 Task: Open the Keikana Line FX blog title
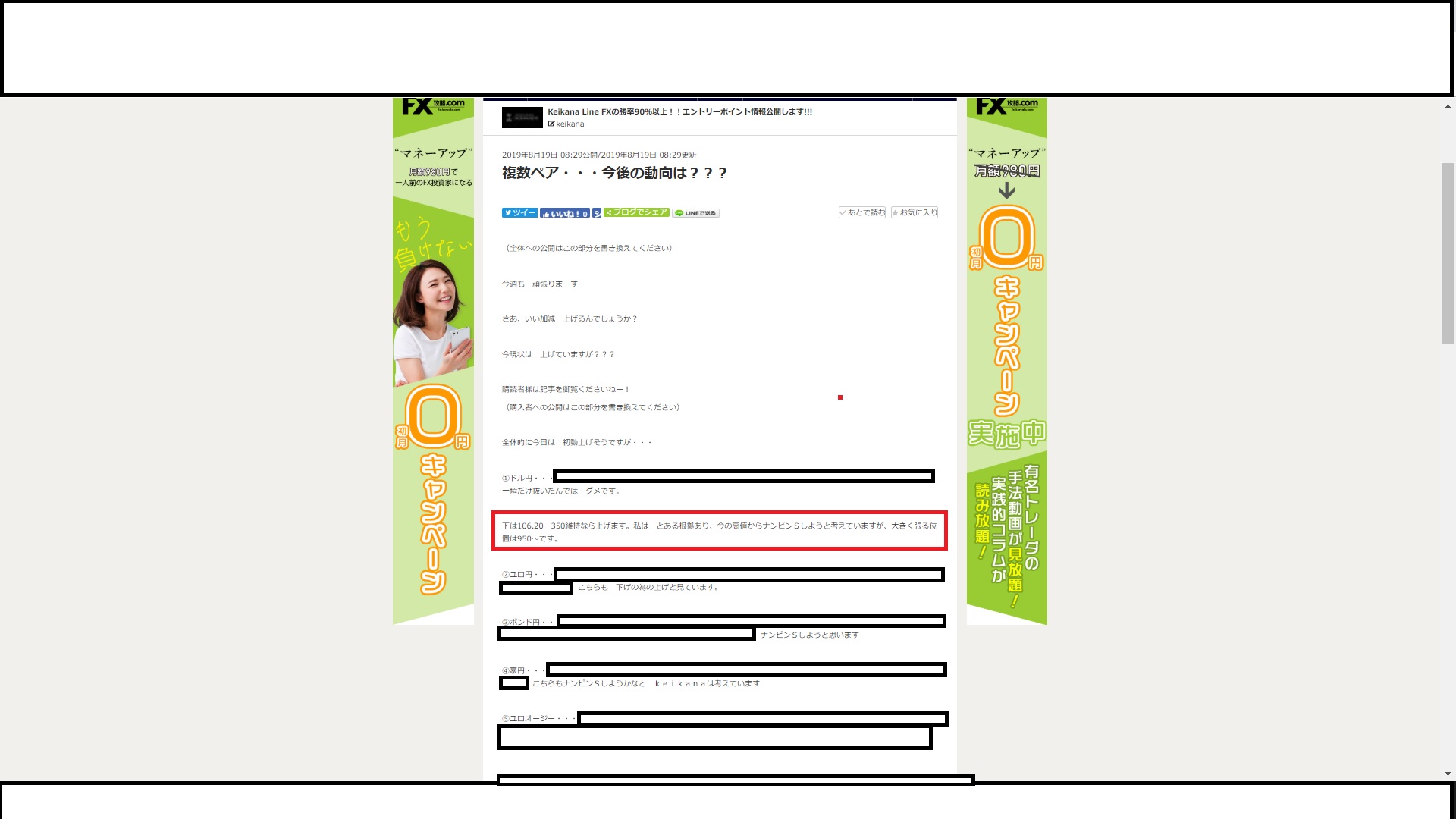pos(679,111)
